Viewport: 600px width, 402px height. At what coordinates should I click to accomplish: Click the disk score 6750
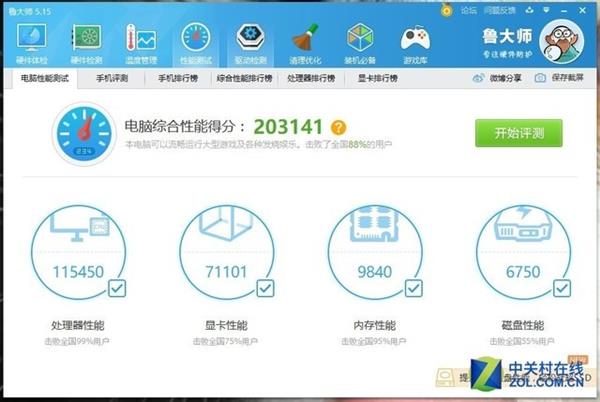tap(523, 272)
